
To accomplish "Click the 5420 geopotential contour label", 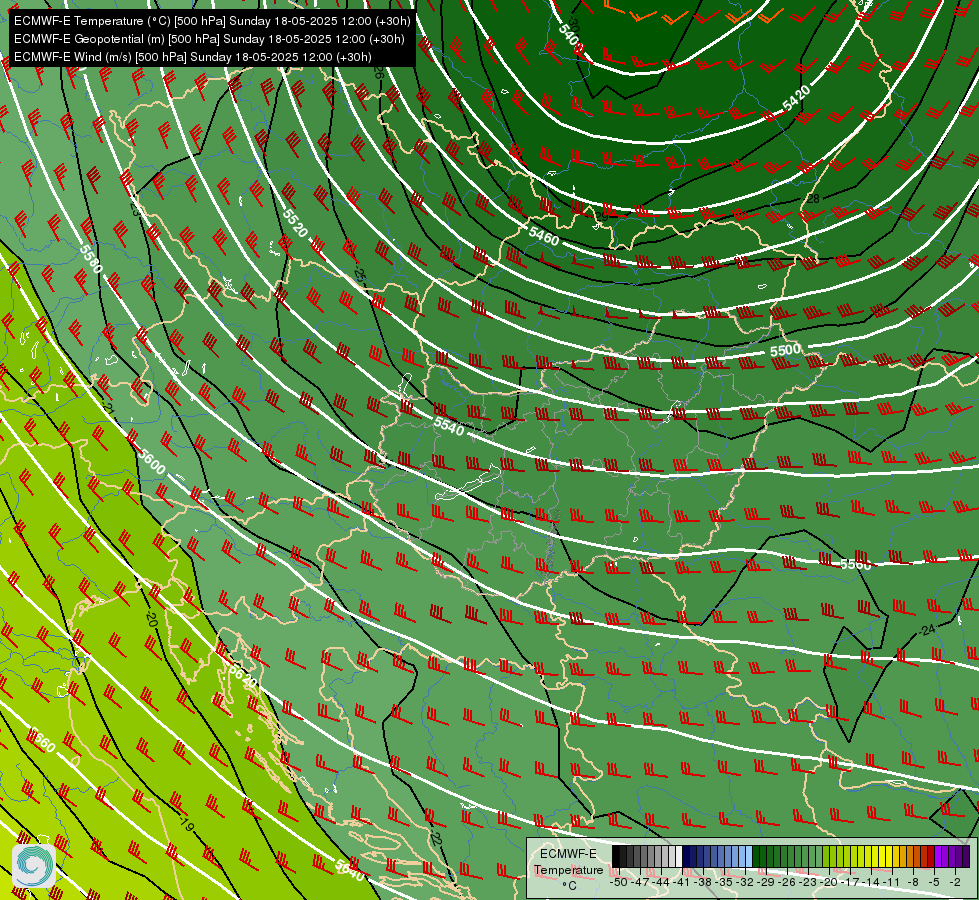I will point(796,98).
